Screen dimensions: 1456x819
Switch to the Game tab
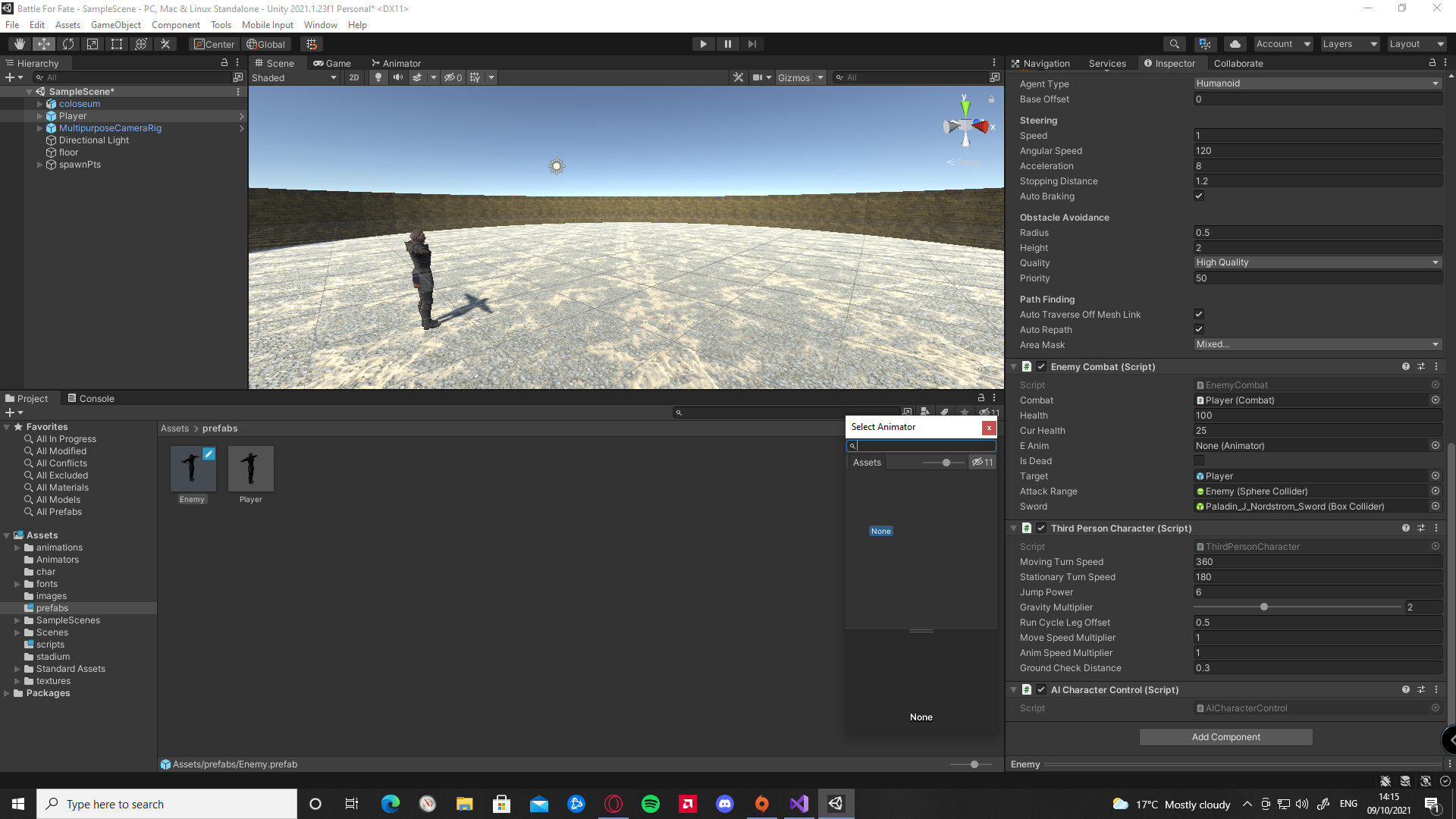coord(332,63)
